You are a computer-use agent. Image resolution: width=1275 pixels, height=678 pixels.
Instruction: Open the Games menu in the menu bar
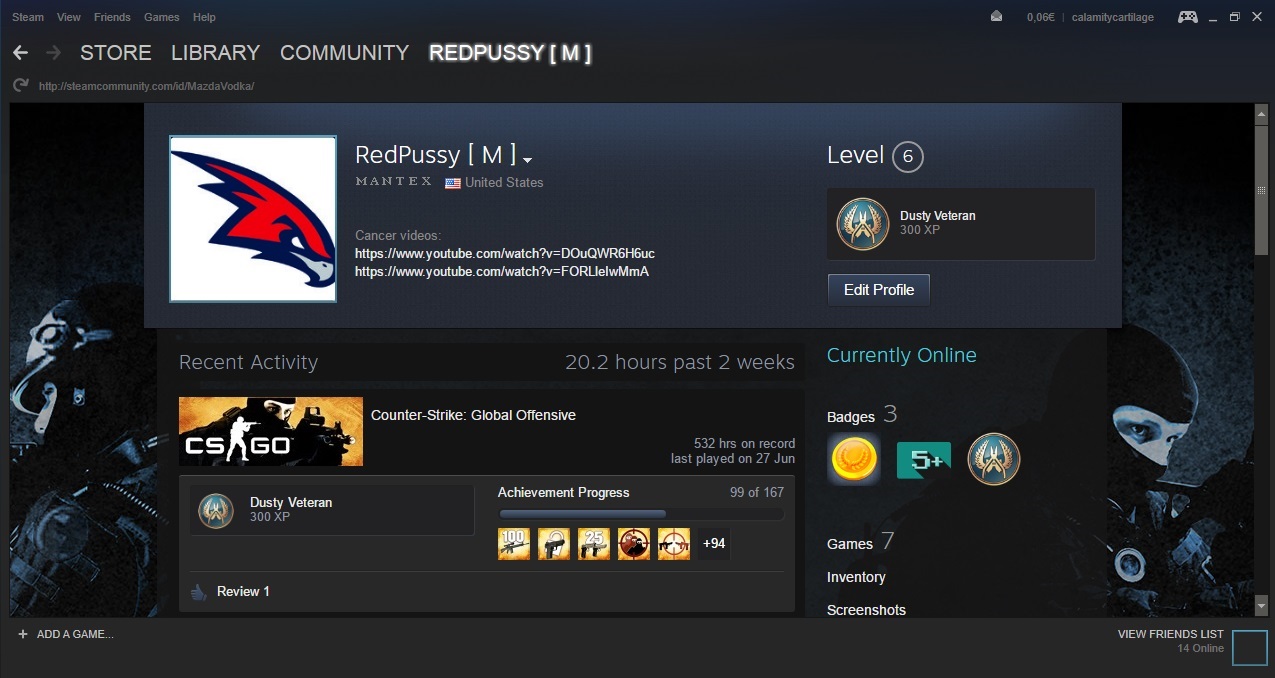click(x=162, y=17)
